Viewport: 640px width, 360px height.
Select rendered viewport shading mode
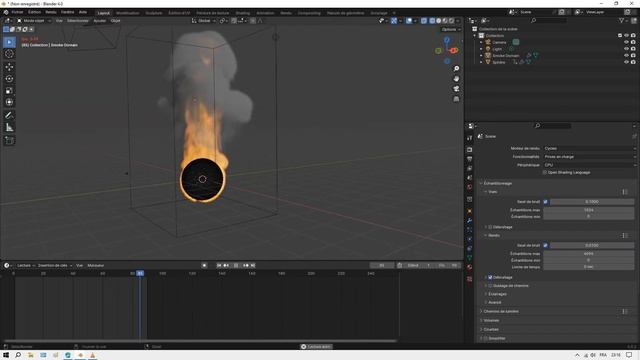point(451,20)
